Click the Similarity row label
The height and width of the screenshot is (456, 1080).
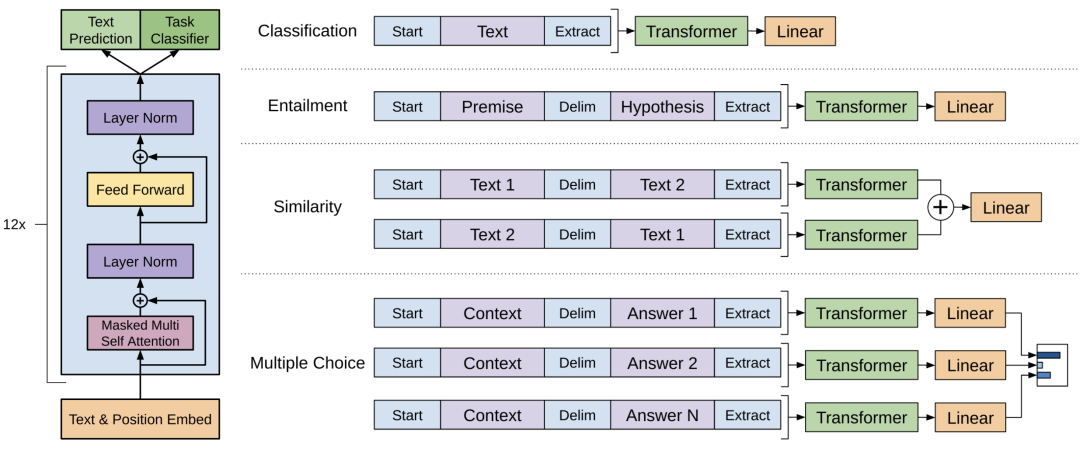point(307,208)
